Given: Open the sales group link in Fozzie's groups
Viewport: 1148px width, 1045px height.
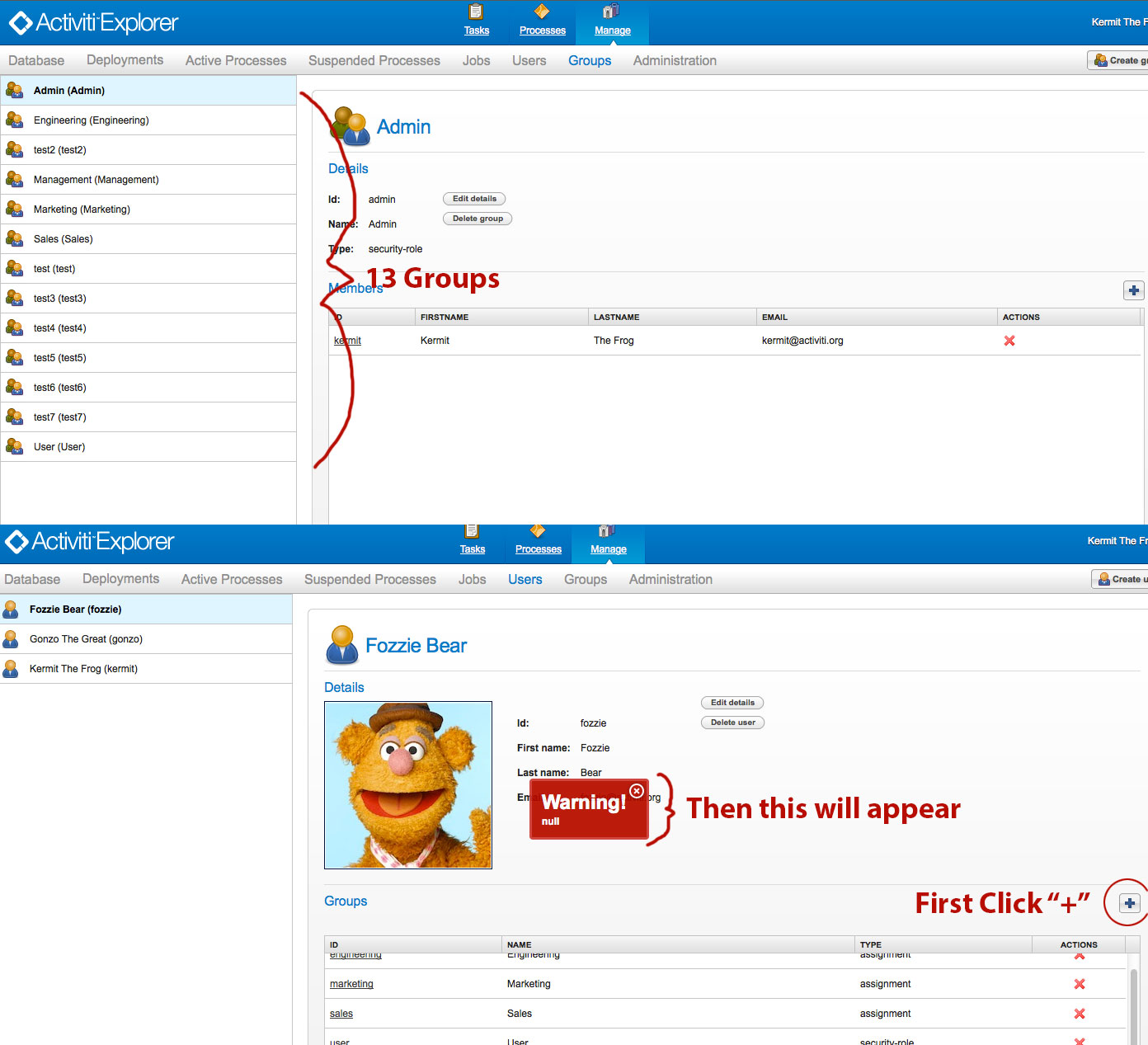Looking at the screenshot, I should click(341, 1014).
